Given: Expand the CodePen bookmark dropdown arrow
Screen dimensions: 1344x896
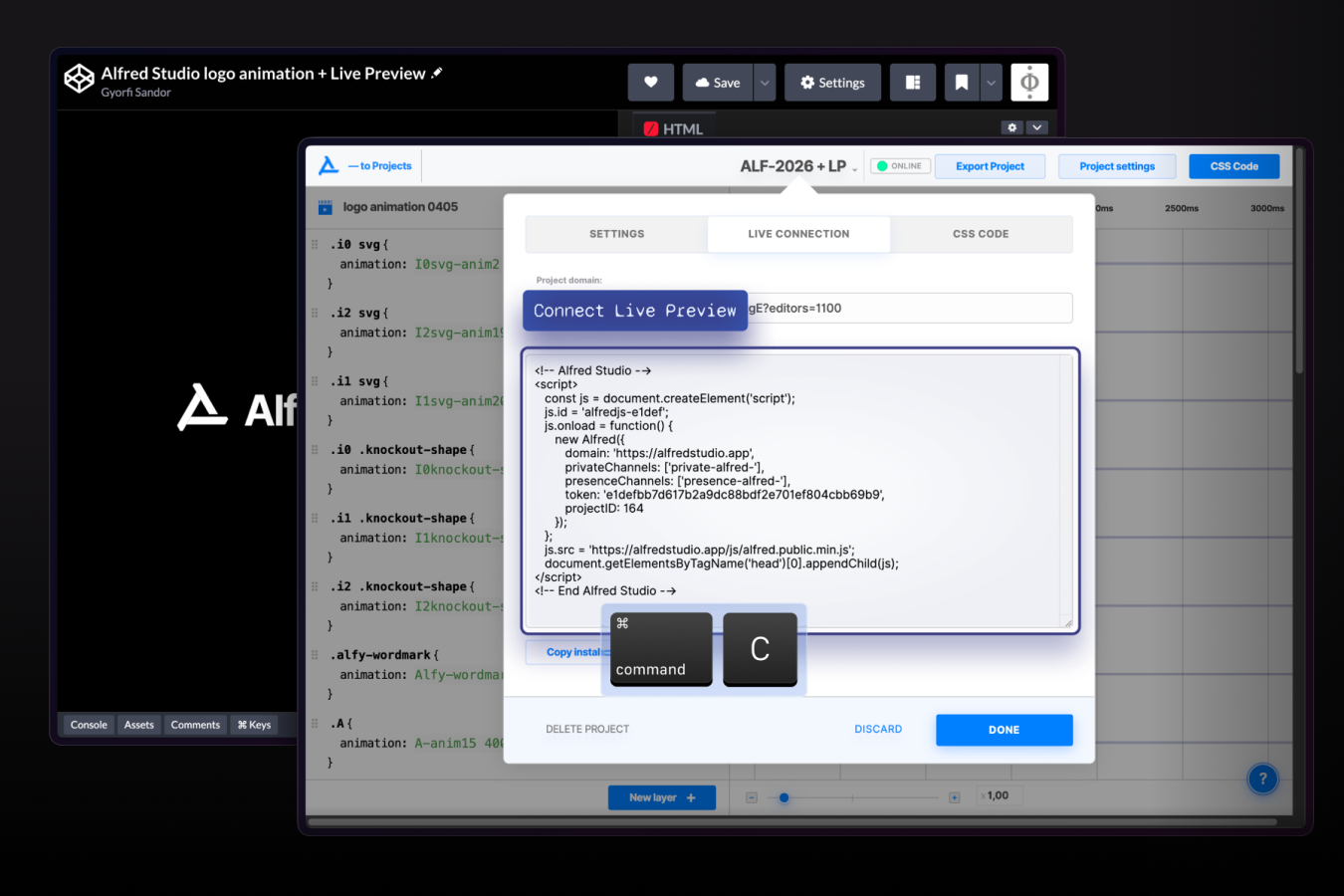Looking at the screenshot, I should [991, 83].
